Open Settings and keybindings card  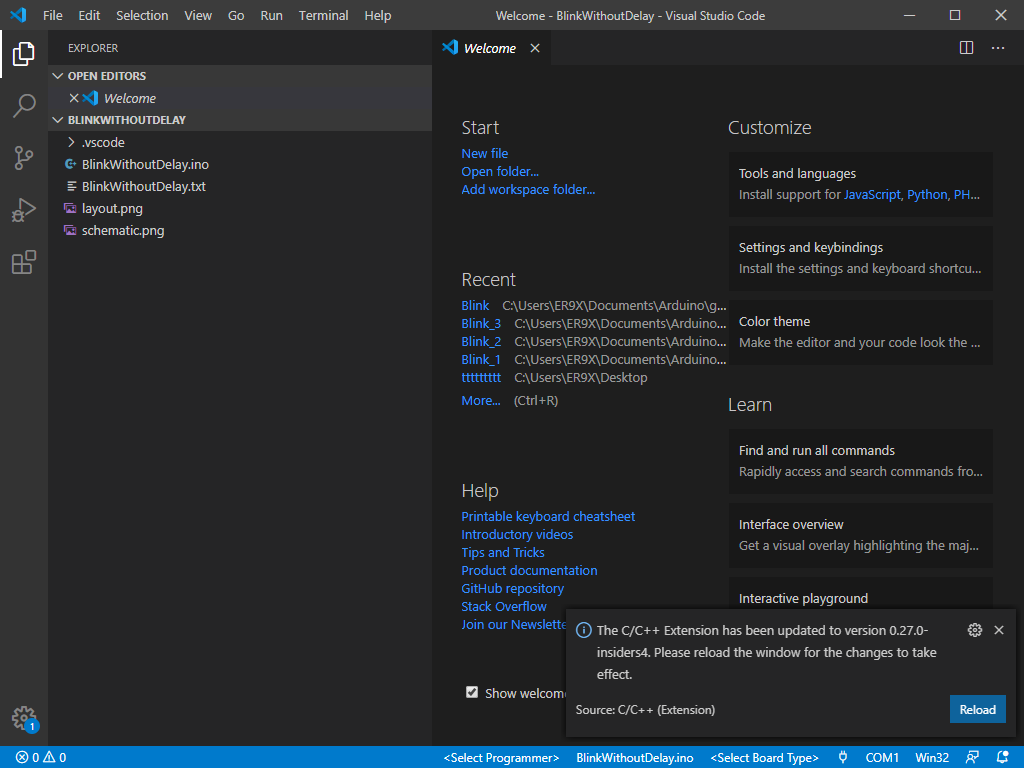coord(861,258)
